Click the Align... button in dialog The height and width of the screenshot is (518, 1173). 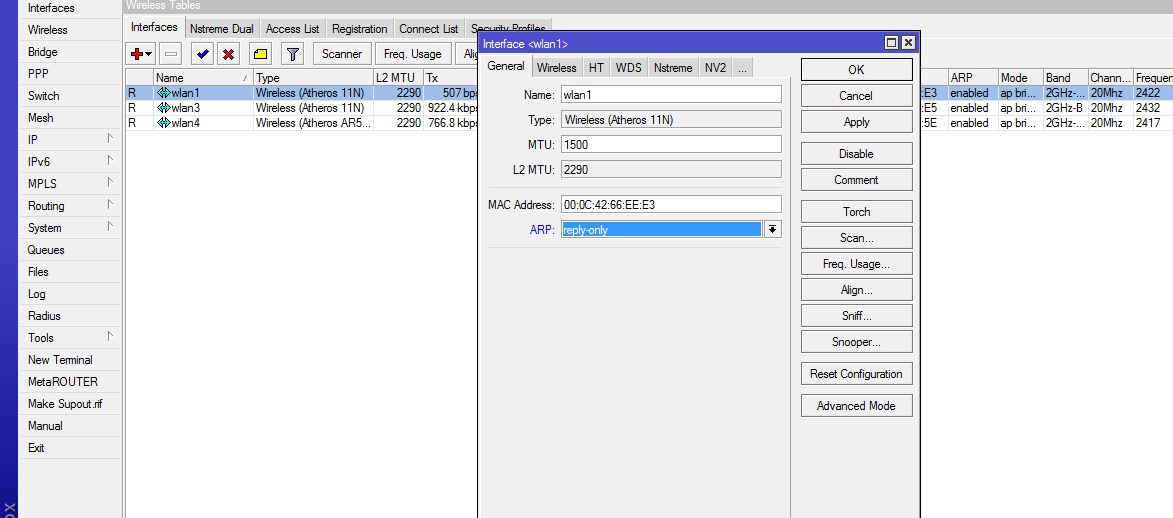point(857,290)
